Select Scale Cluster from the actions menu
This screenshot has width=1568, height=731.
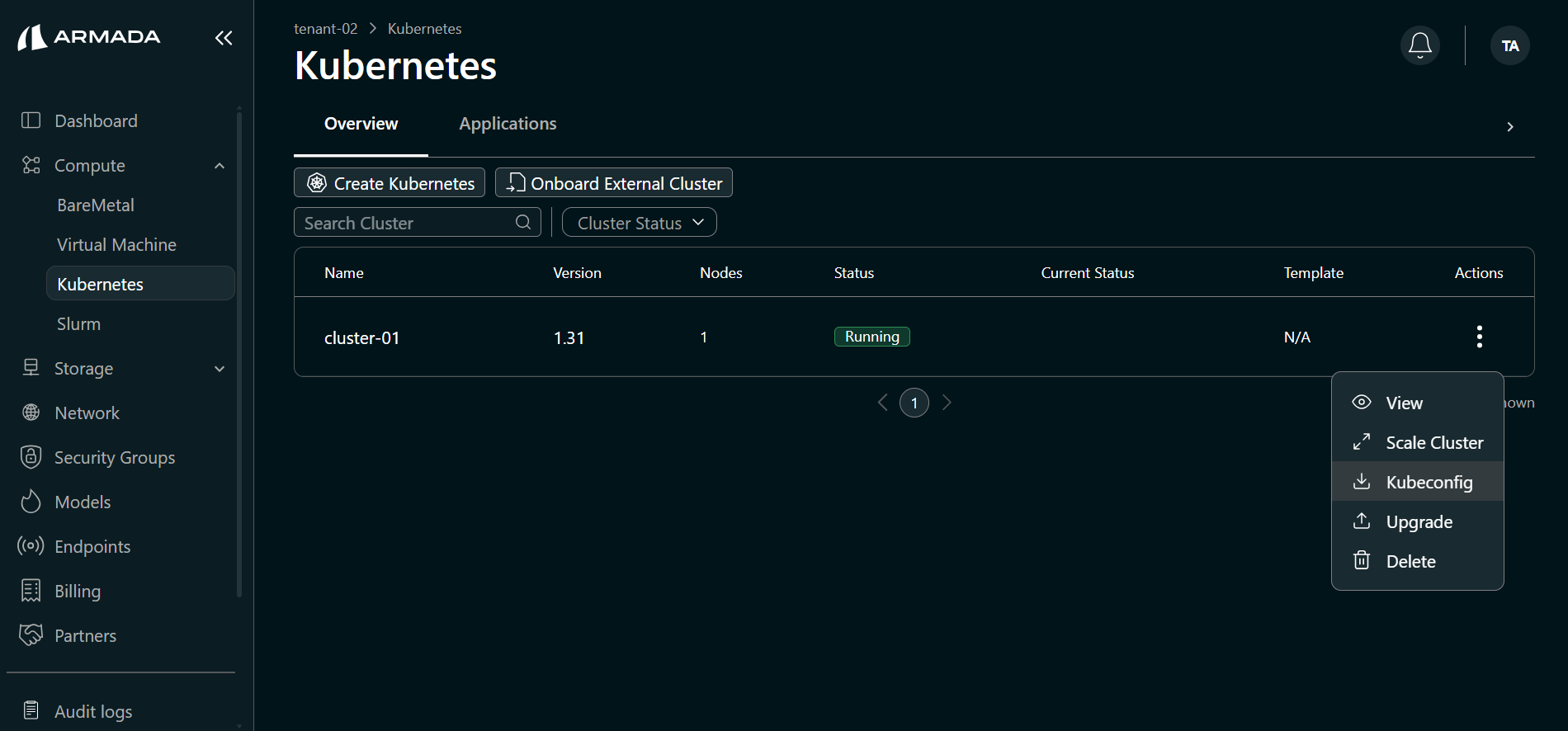(x=1418, y=442)
